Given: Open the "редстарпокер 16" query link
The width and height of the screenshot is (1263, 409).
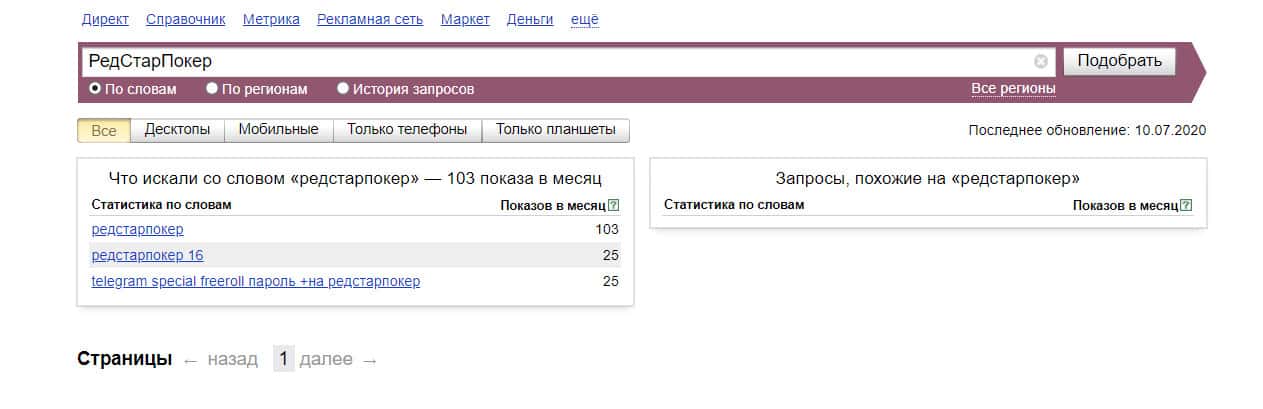Looking at the screenshot, I should 147,255.
